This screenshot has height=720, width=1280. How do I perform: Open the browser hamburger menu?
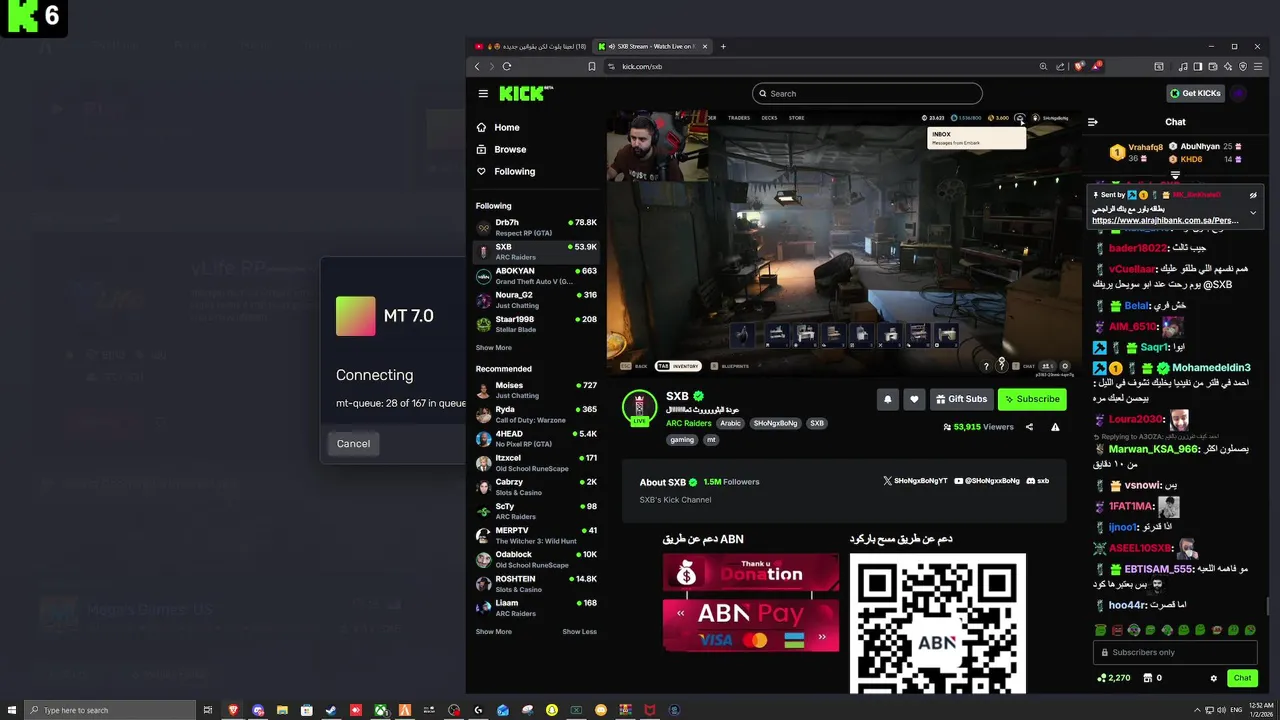(1257, 66)
